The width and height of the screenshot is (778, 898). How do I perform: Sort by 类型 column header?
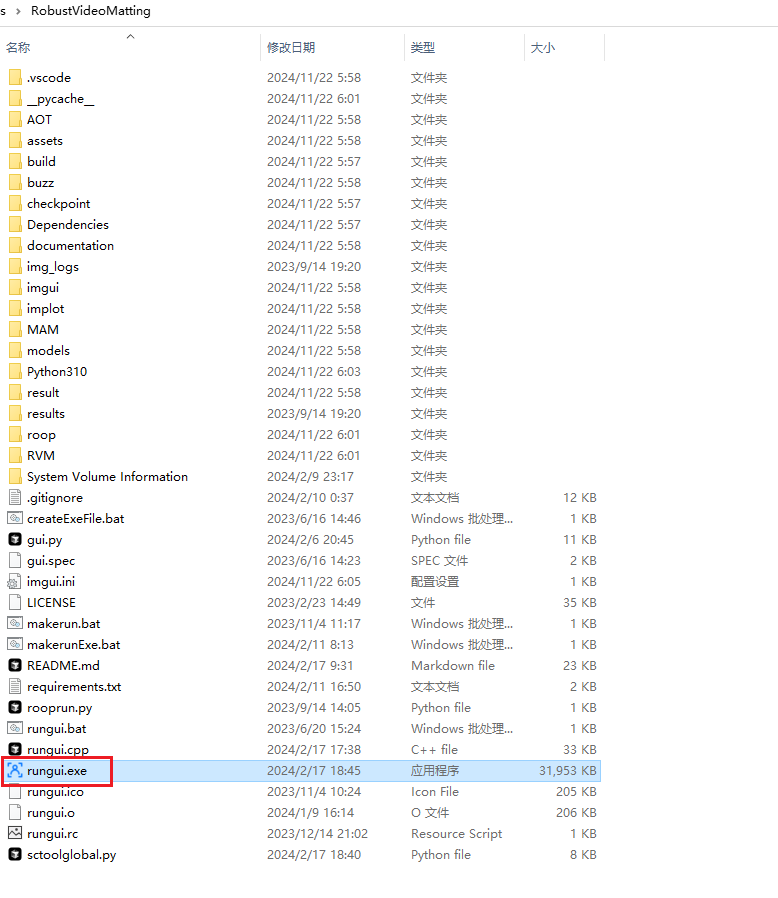[x=423, y=48]
